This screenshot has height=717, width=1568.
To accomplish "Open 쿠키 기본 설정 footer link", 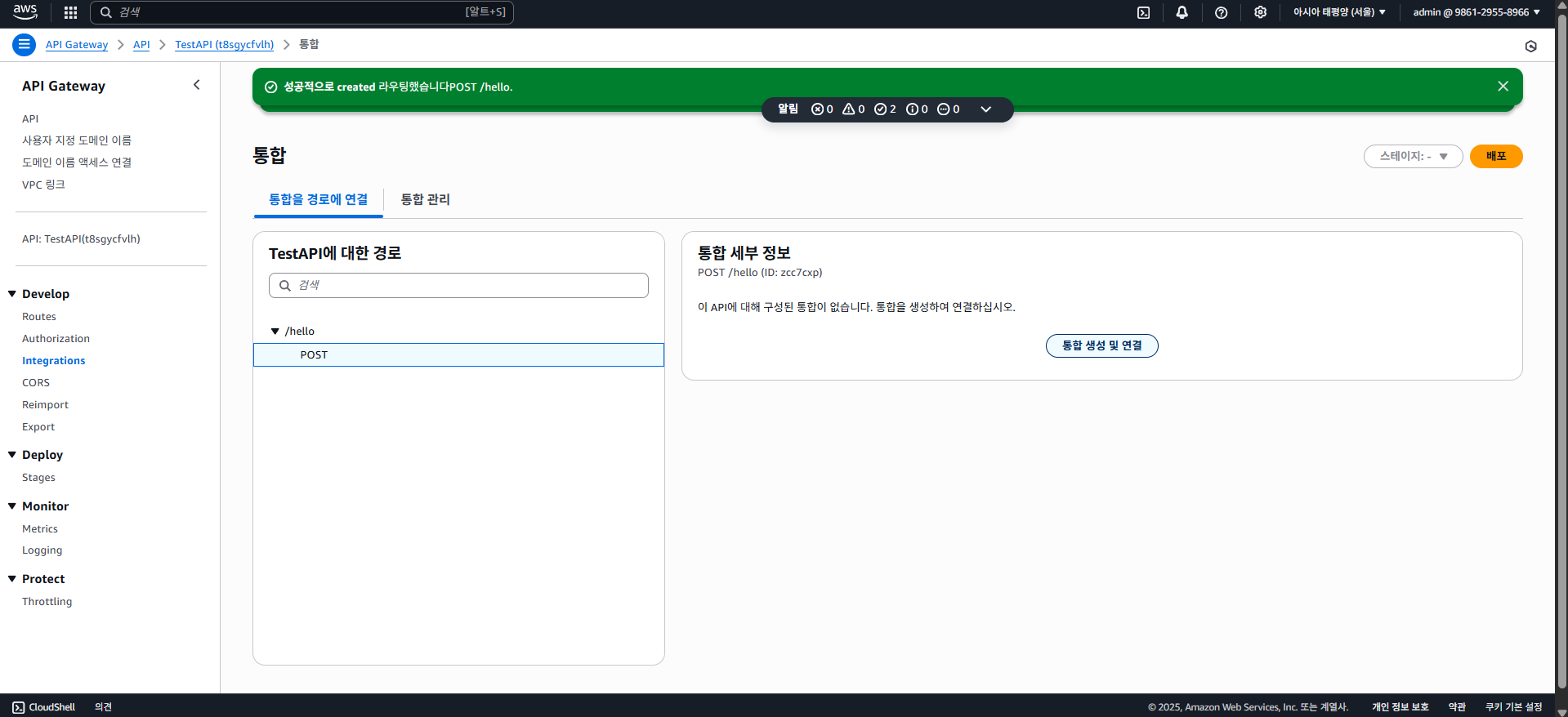I will 1513,707.
